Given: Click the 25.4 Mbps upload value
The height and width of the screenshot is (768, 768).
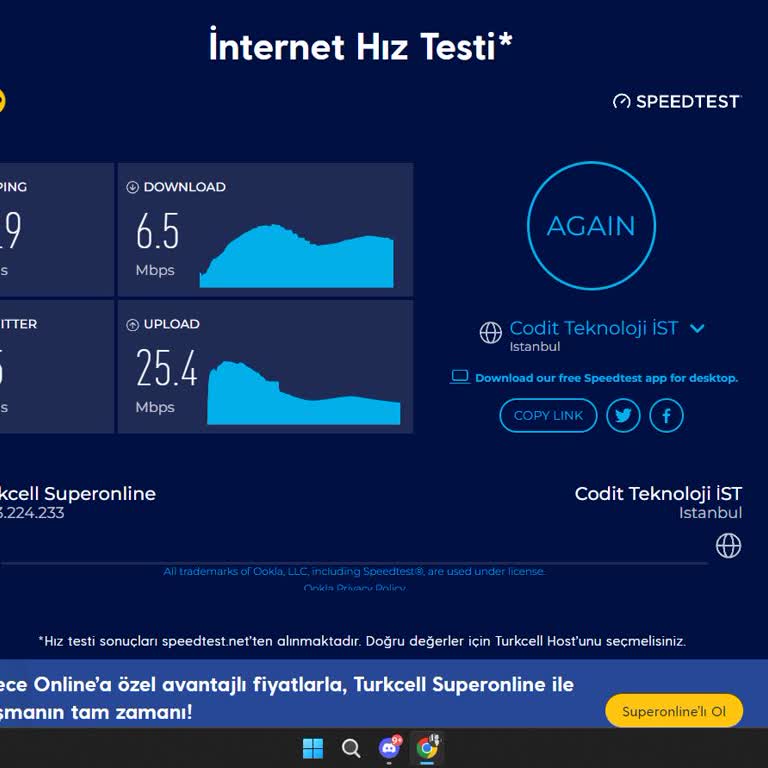Looking at the screenshot, I should [167, 368].
